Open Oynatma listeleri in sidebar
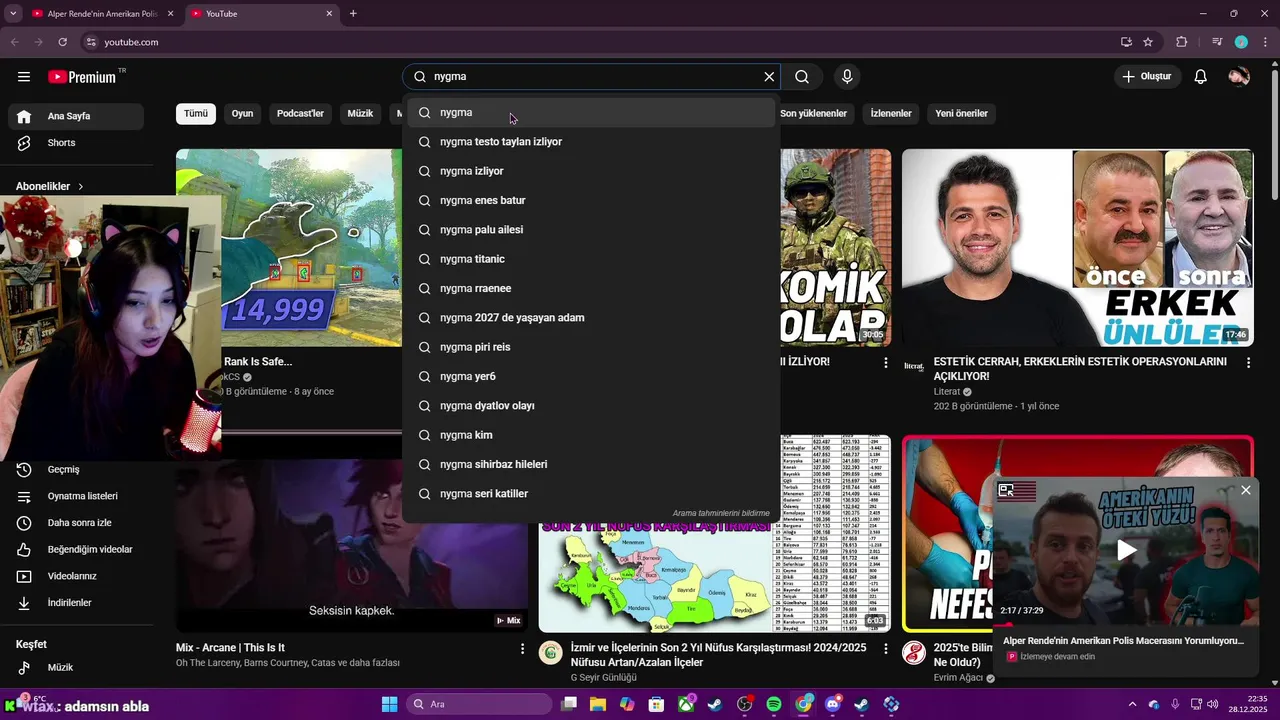Image resolution: width=1280 pixels, height=720 pixels. pyautogui.click(x=76, y=496)
